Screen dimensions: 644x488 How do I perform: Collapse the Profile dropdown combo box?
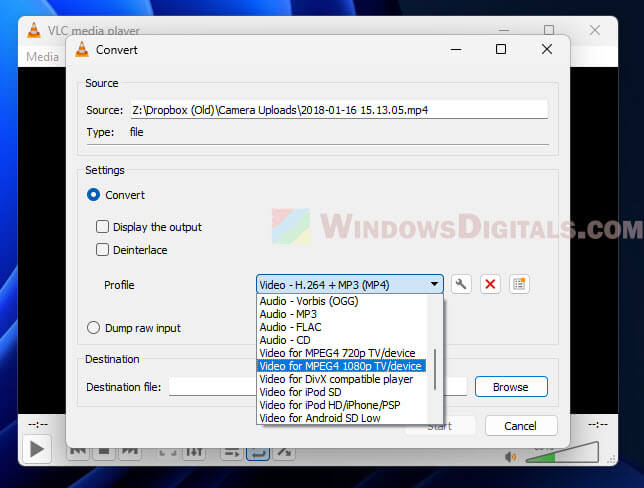[x=350, y=284]
